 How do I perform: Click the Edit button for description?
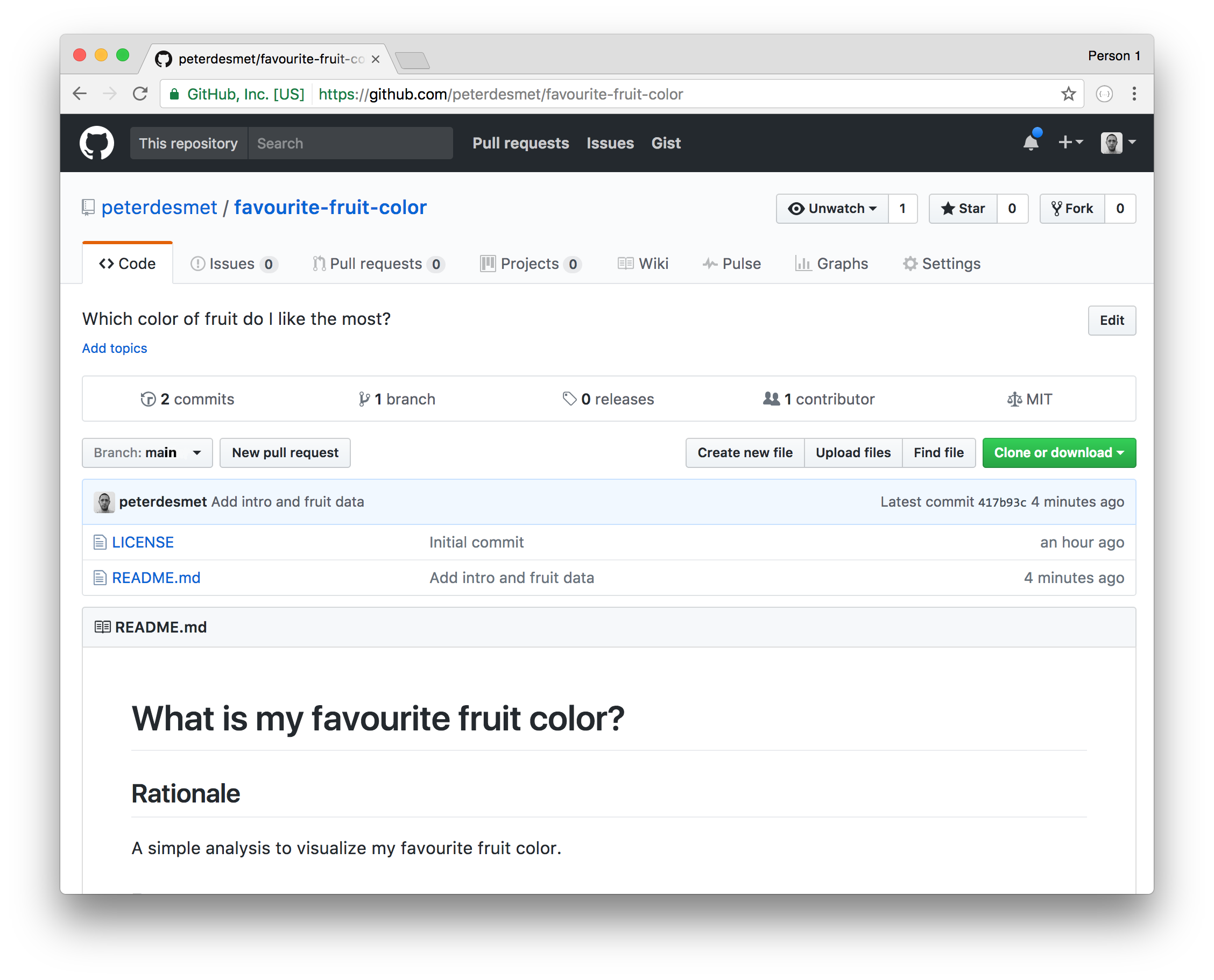tap(1111, 319)
